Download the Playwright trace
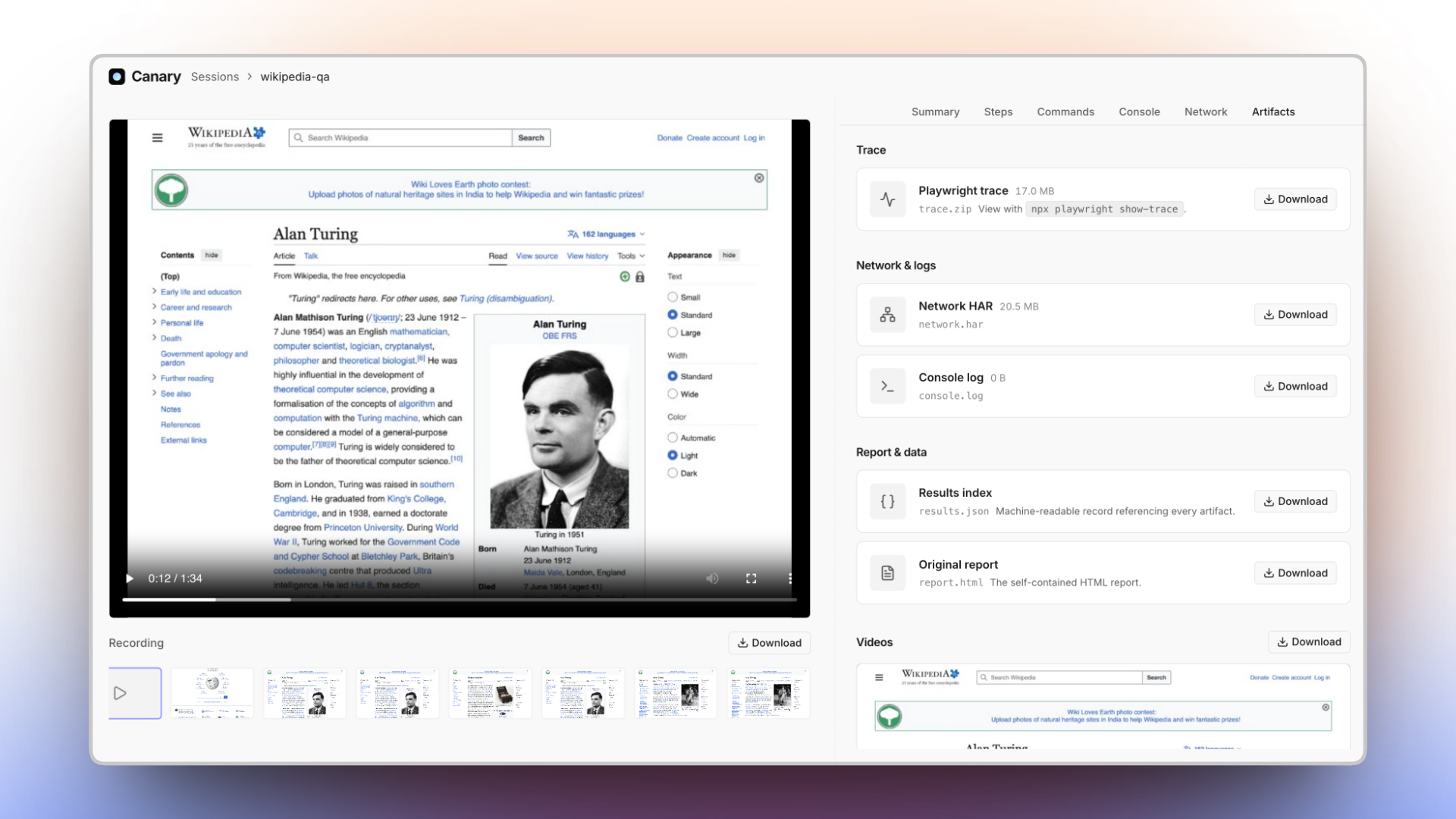This screenshot has height=819, width=1456. 1295,199
